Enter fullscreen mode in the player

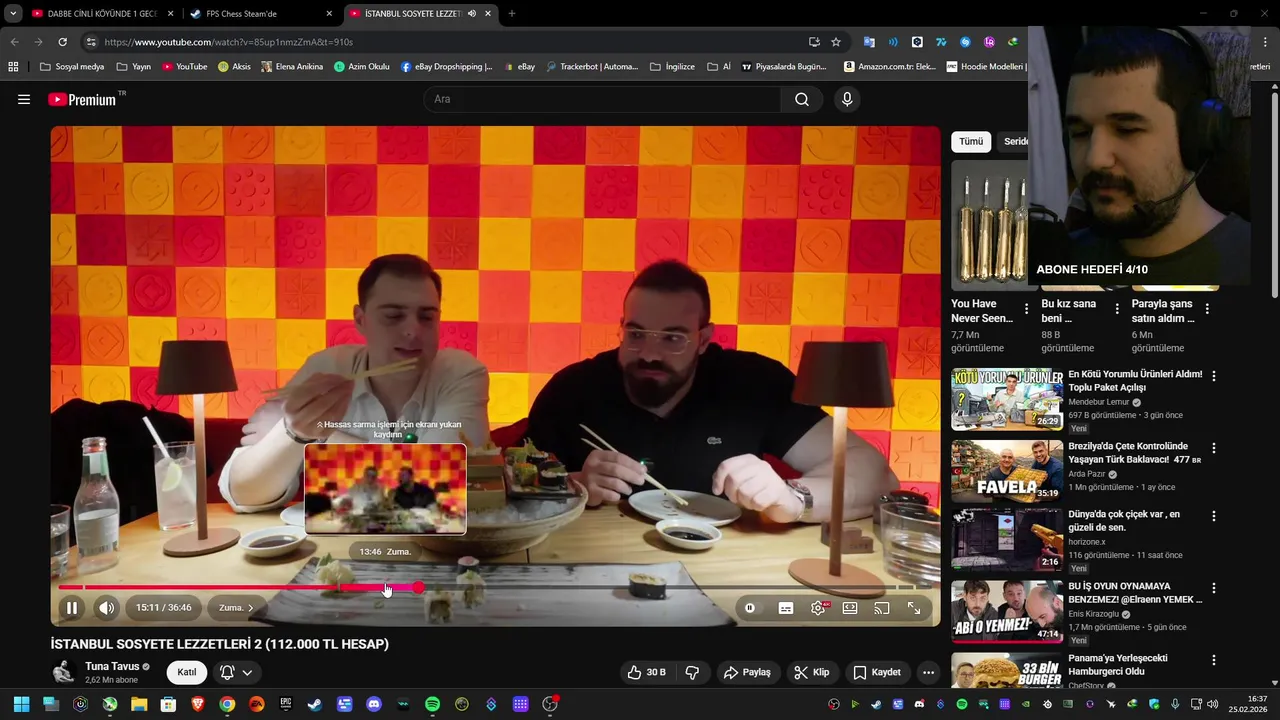pyautogui.click(x=914, y=608)
